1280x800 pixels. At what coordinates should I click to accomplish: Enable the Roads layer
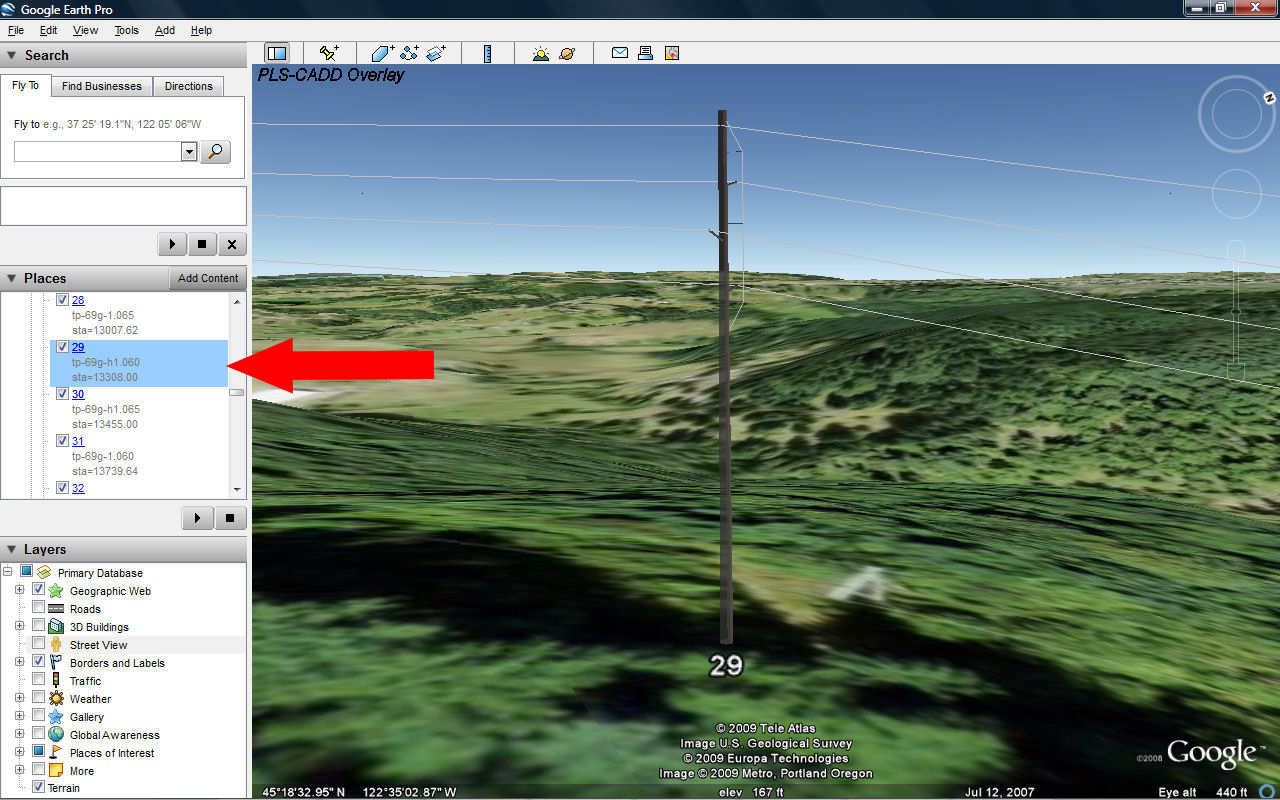click(39, 608)
